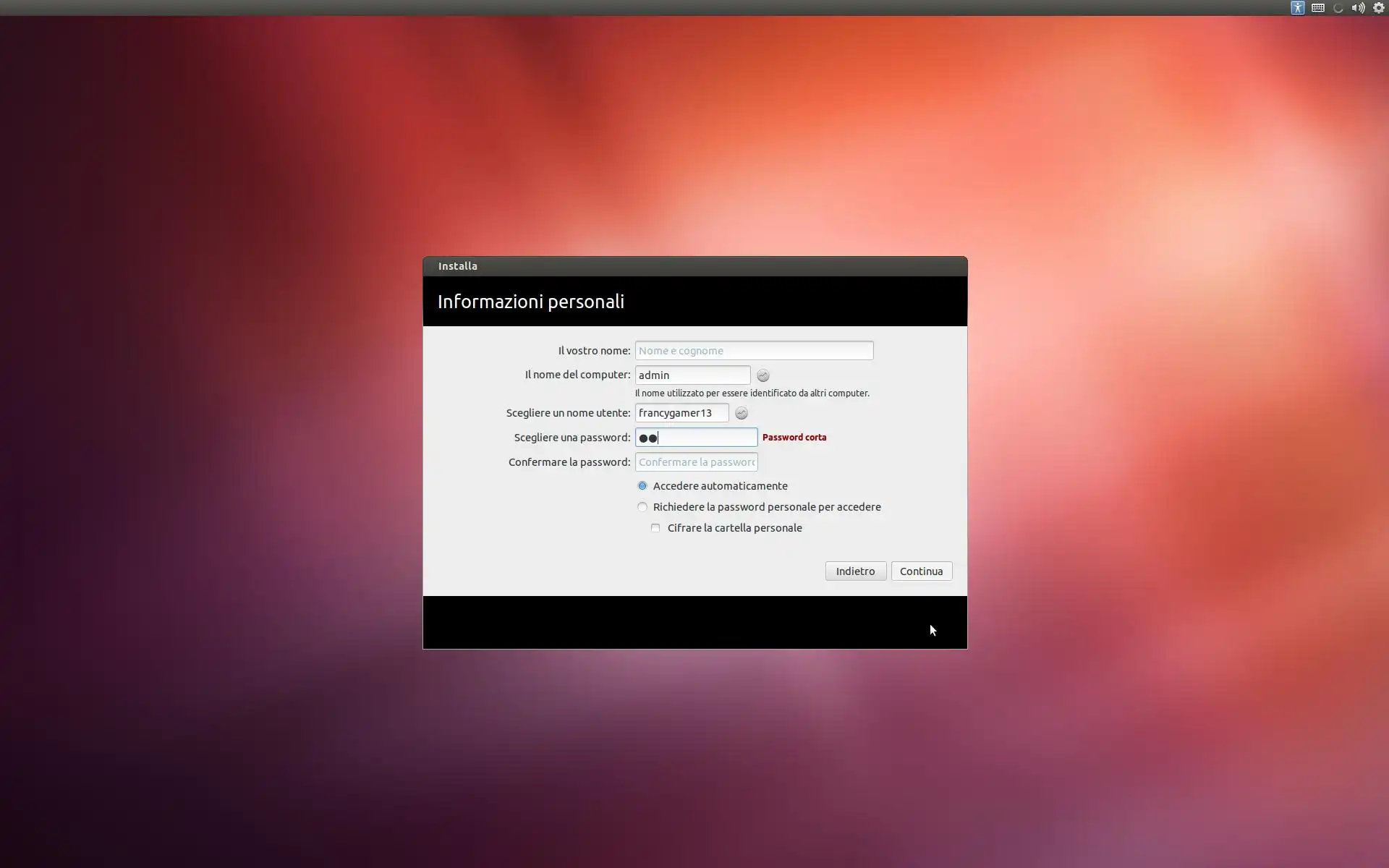Click the validation checkmark beside username field
This screenshot has height=868, width=1389.
(x=741, y=413)
